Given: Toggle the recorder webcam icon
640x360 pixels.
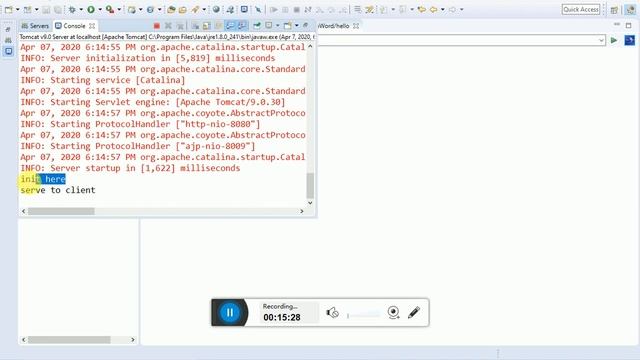Looking at the screenshot, I should pyautogui.click(x=393, y=313).
